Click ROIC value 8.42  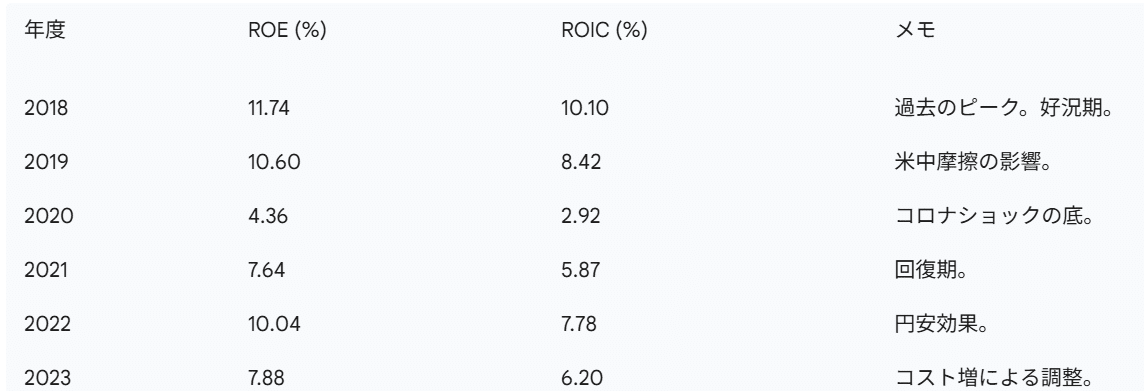pos(581,162)
